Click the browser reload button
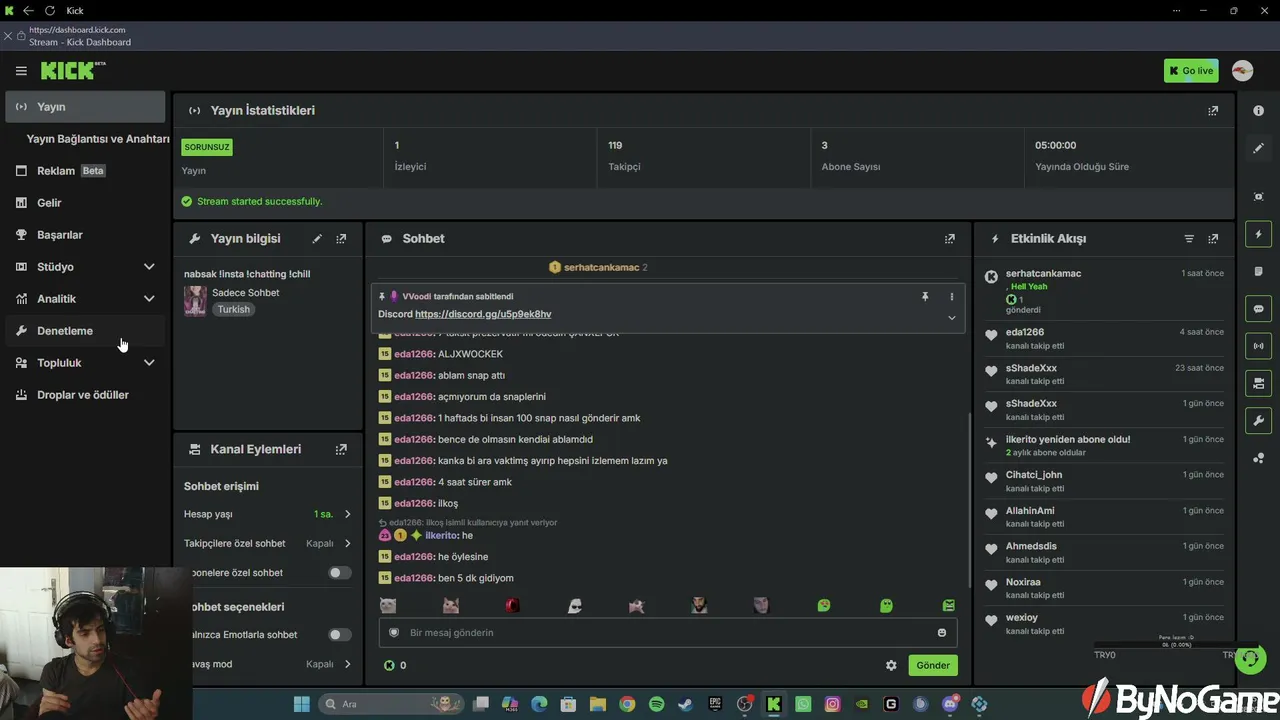 50,10
